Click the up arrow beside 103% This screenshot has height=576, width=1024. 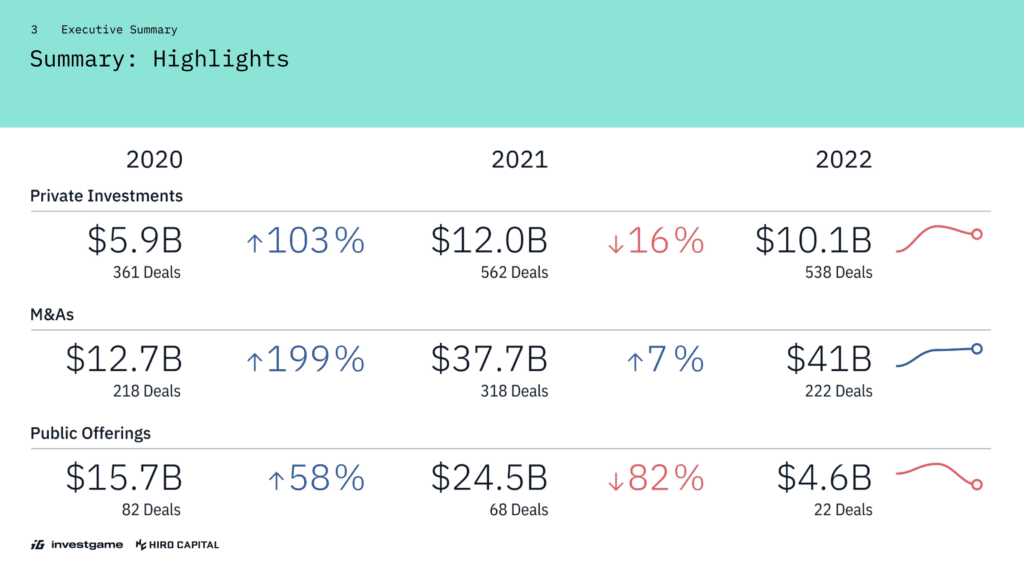coord(254,242)
